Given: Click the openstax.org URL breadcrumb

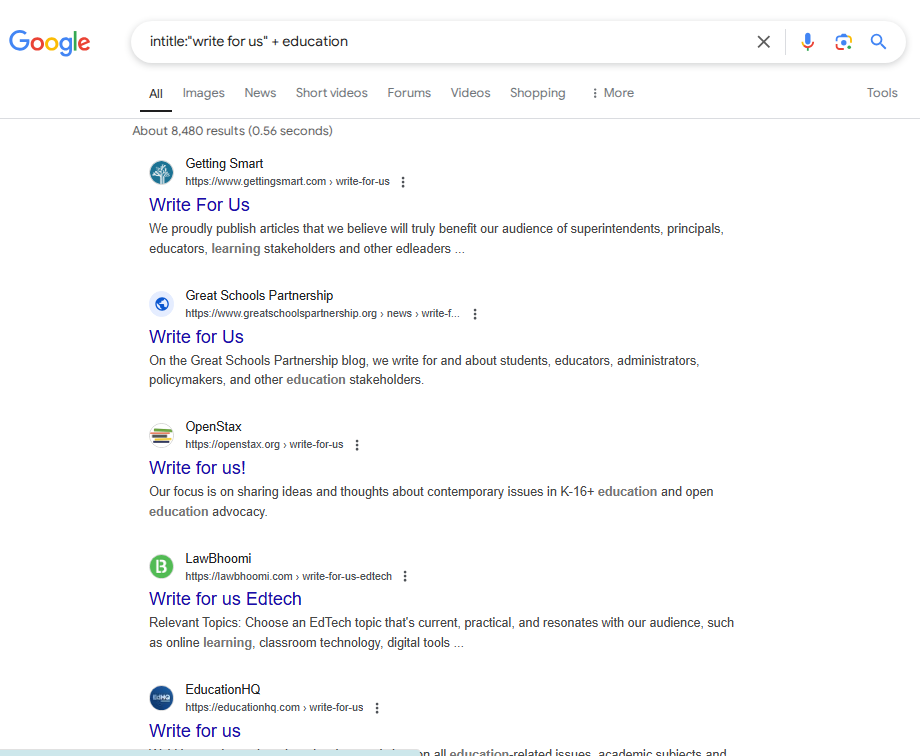Looking at the screenshot, I should (x=264, y=445).
